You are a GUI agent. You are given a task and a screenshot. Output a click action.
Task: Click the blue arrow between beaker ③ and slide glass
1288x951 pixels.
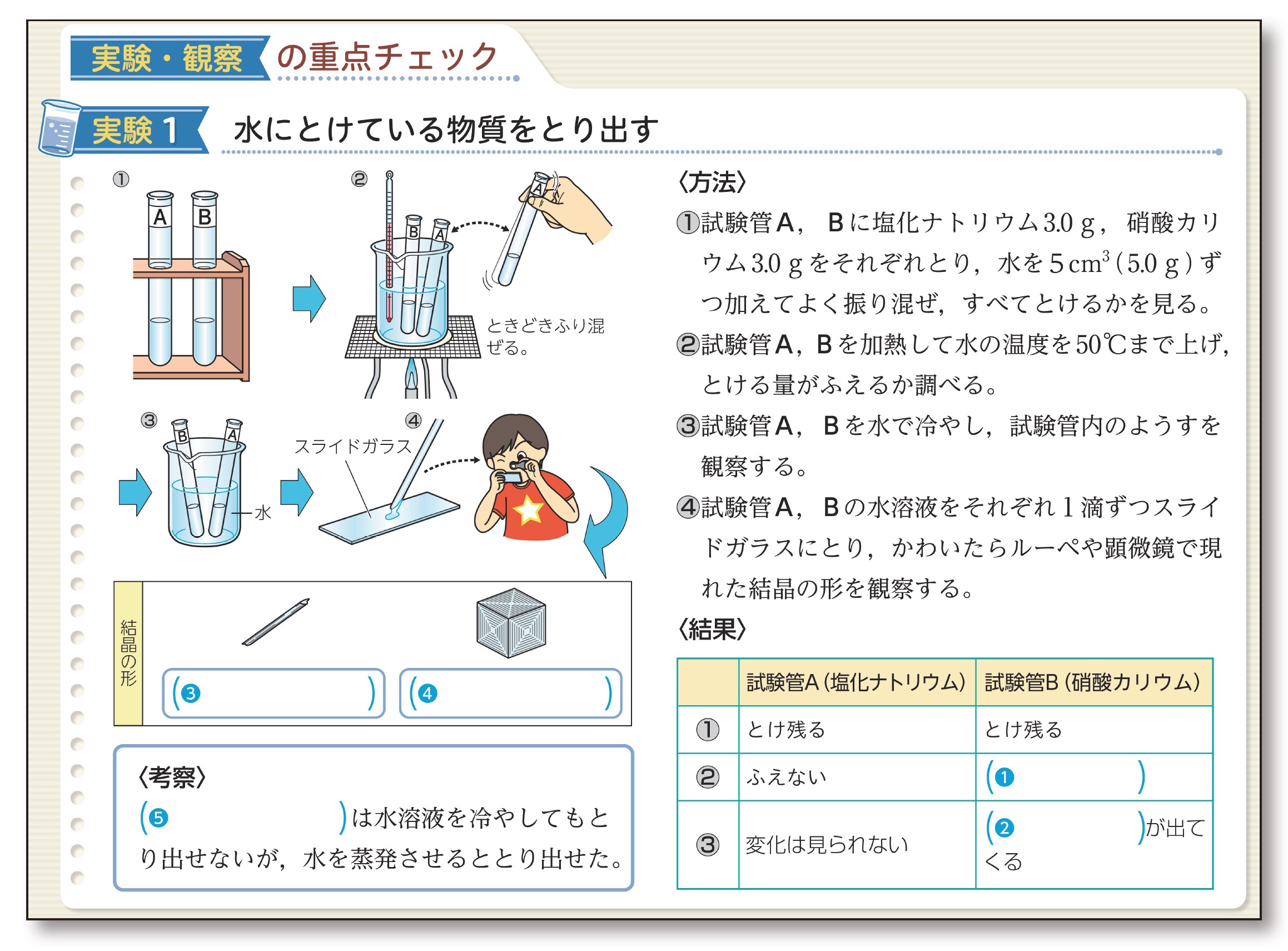297,492
